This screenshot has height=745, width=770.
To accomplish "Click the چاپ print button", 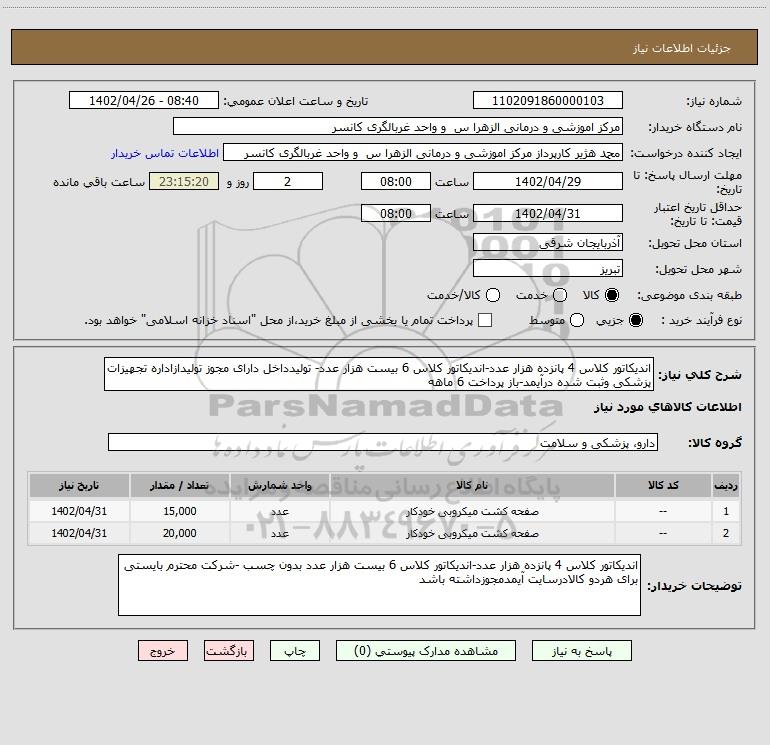I will 295,651.
